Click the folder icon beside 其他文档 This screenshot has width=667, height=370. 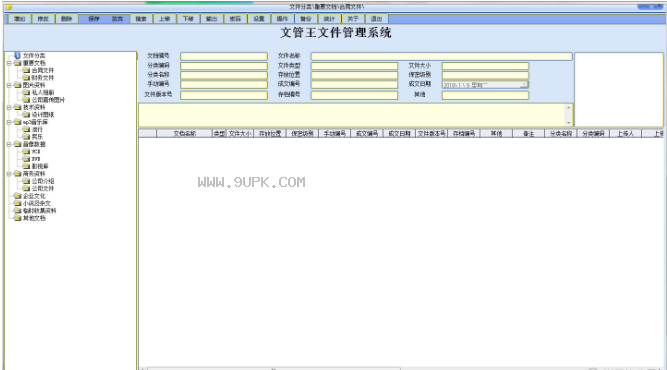pos(17,218)
